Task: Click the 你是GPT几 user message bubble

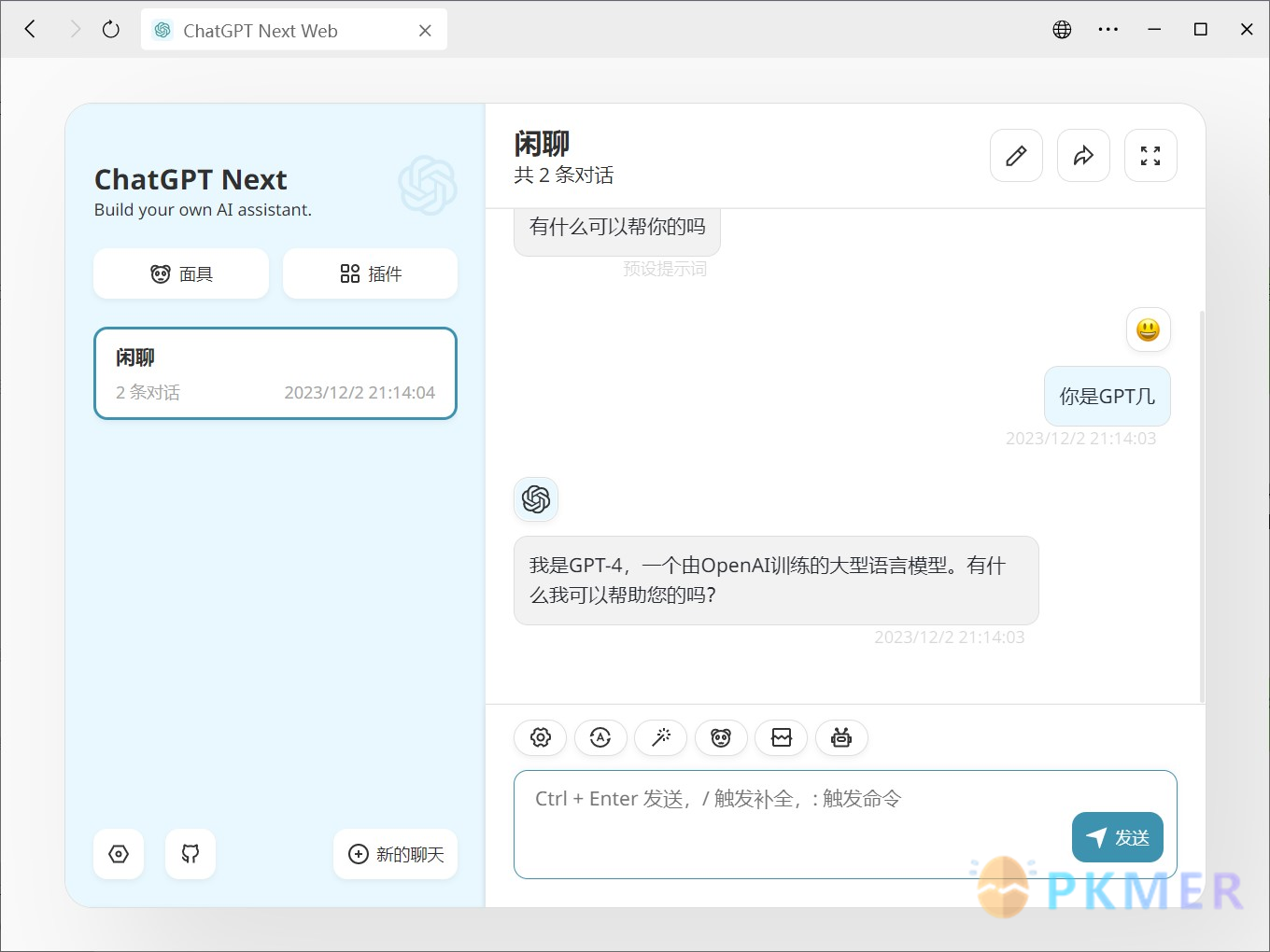Action: [x=1108, y=396]
